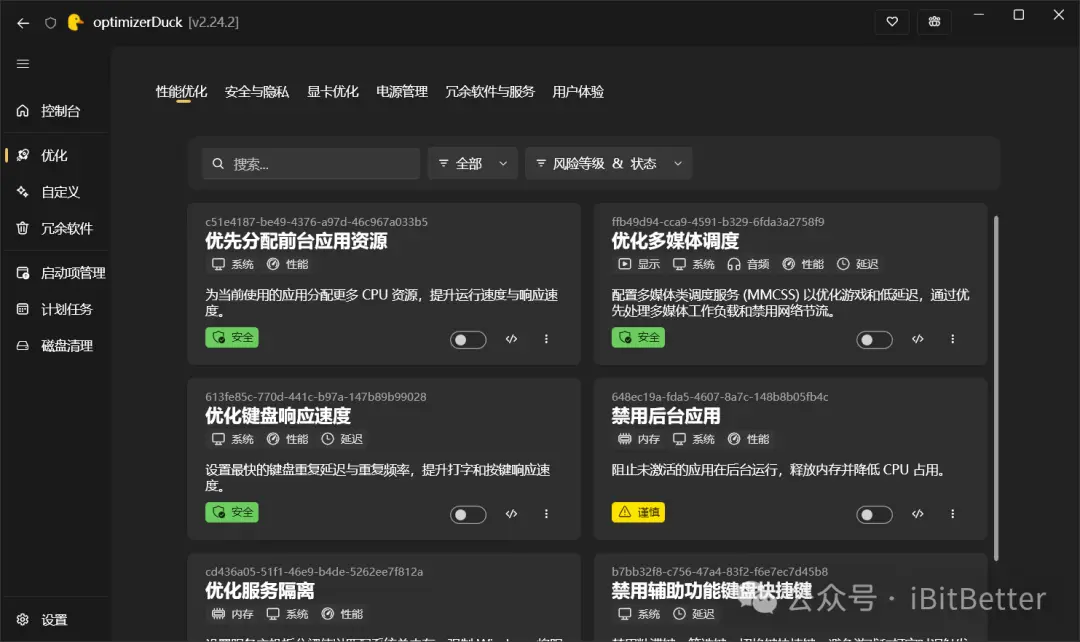Open more options for 禁用后台应用

click(953, 514)
